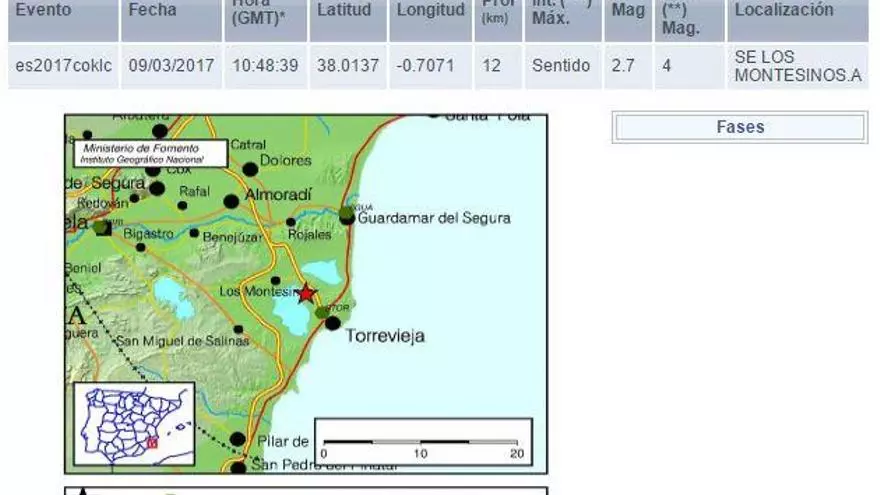The width and height of the screenshot is (880, 495).
Task: Select the Evento column header
Action: [x=44, y=11]
